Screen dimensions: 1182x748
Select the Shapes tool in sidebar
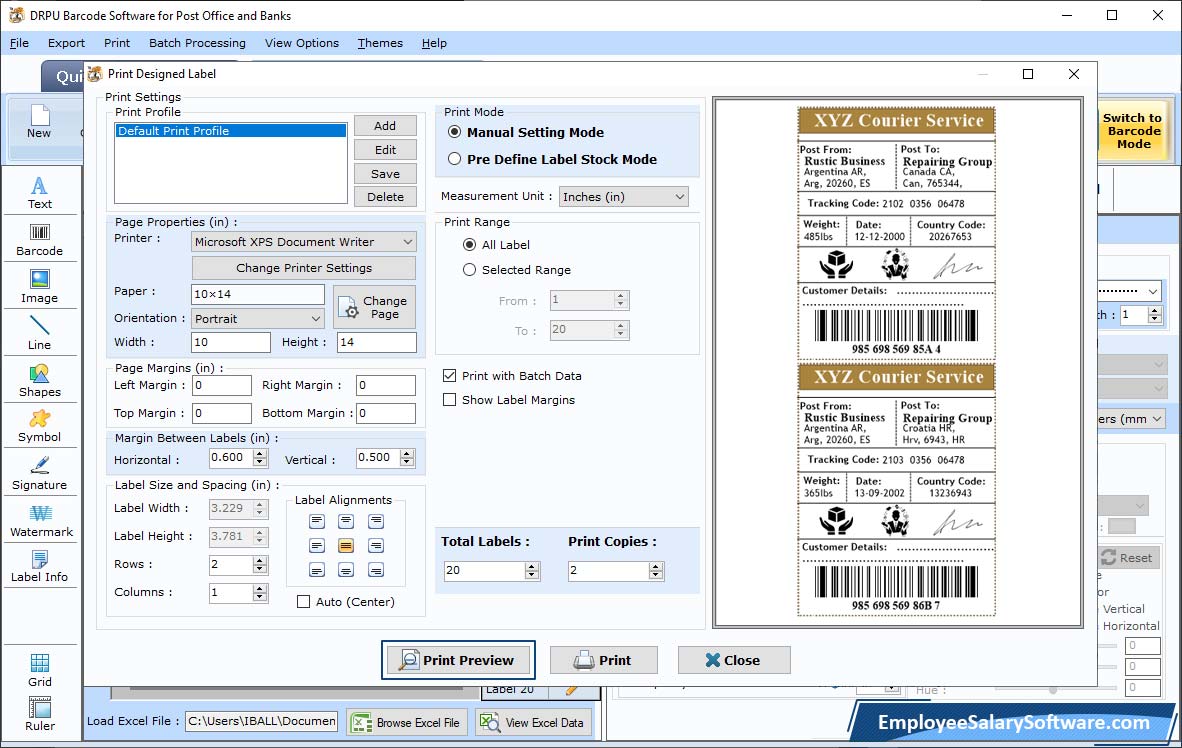click(39, 381)
